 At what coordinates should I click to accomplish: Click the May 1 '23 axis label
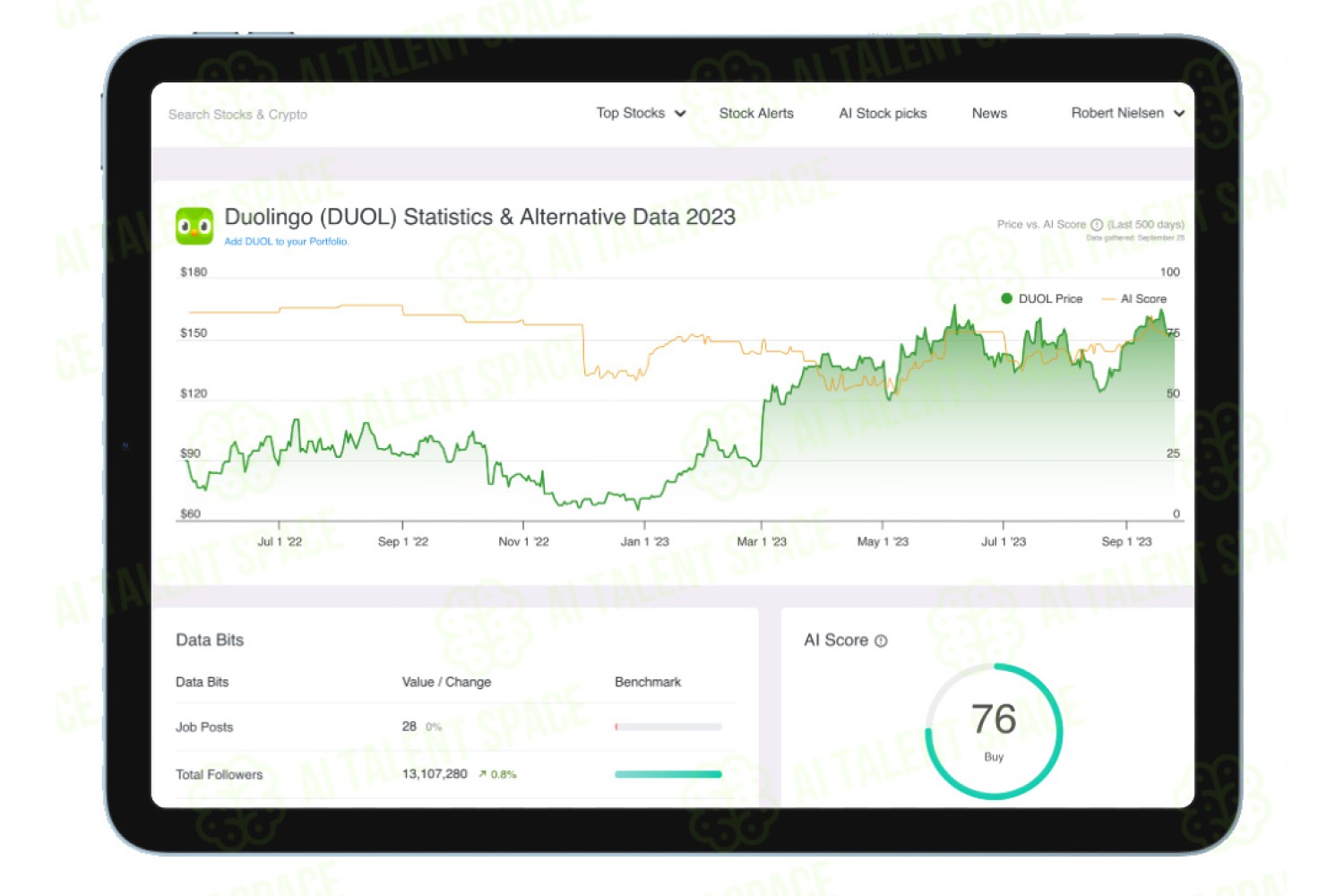point(883,541)
